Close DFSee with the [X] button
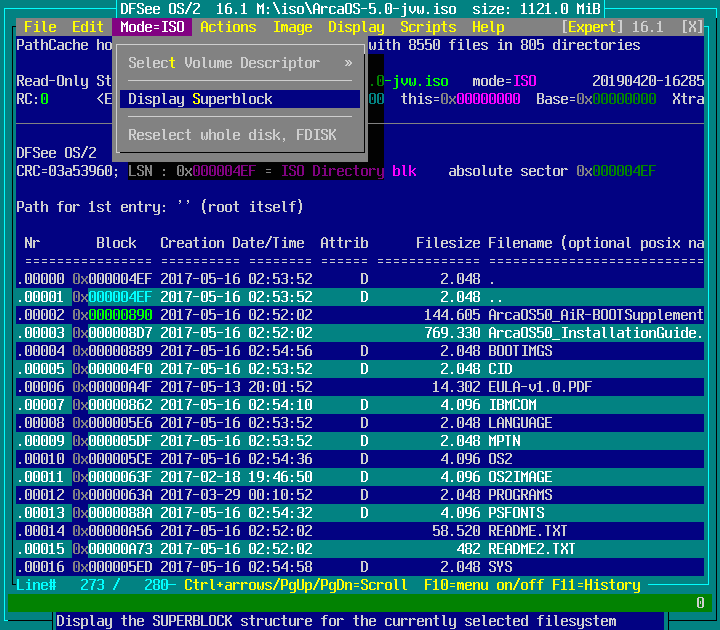The width and height of the screenshot is (720, 630). click(692, 27)
